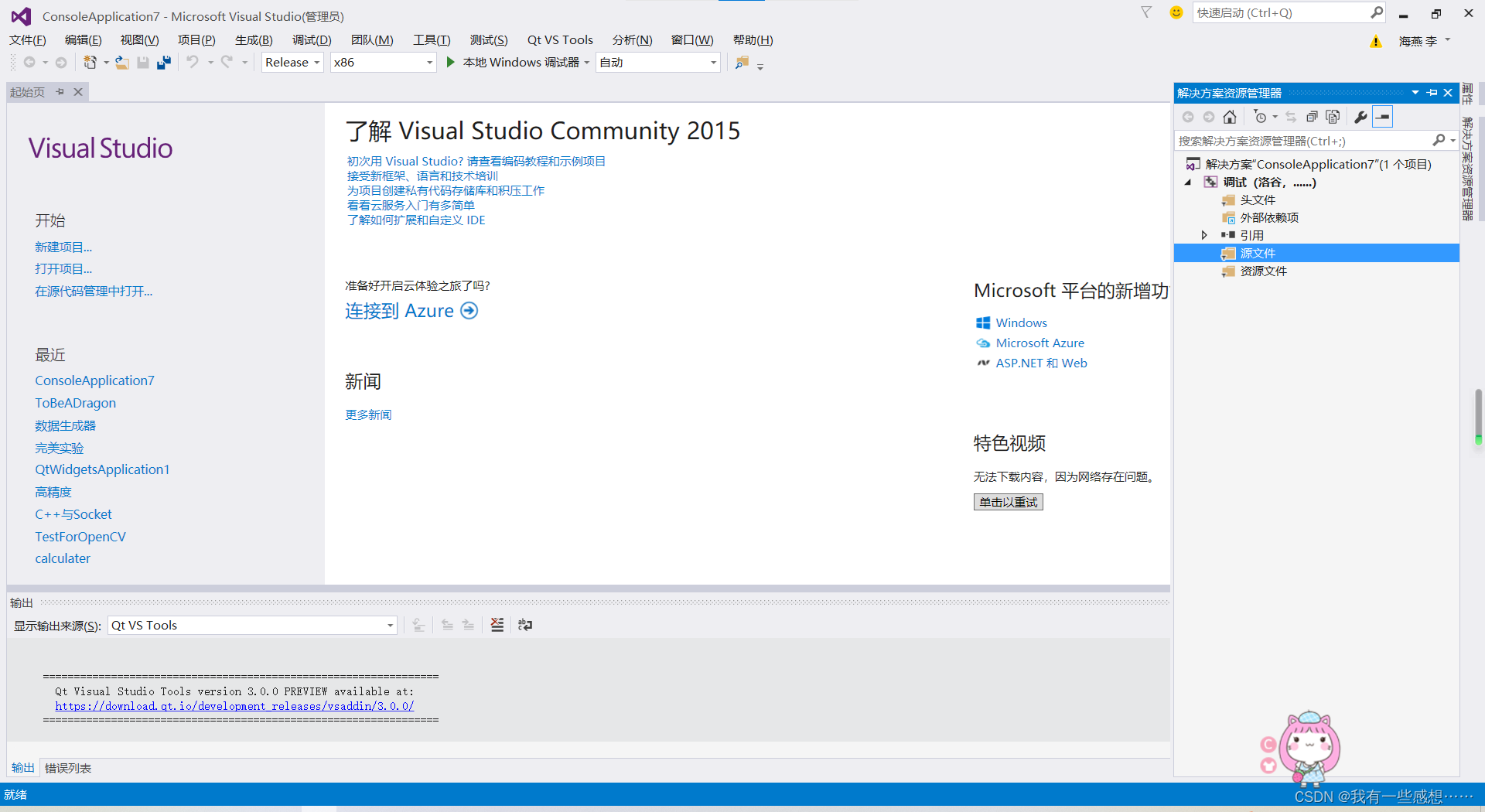1485x812 pixels.
Task: Click the Properties wrench icon
Action: point(1360,117)
